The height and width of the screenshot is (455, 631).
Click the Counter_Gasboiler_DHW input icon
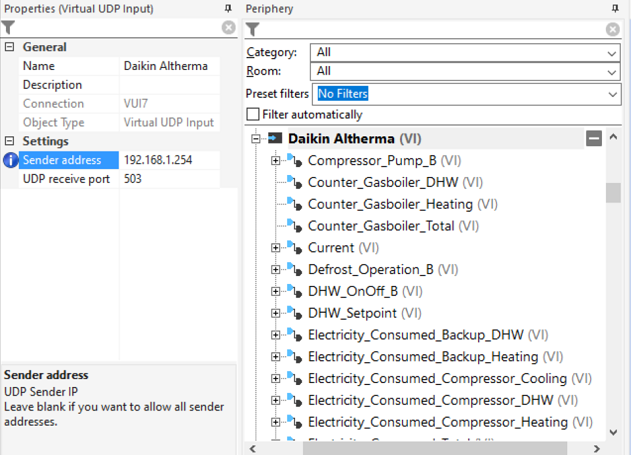295,181
